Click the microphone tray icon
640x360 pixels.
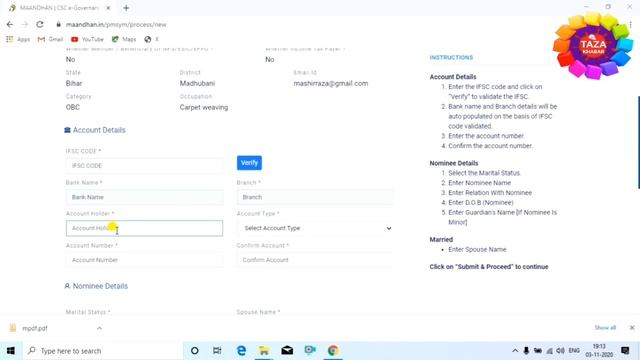click(527, 351)
